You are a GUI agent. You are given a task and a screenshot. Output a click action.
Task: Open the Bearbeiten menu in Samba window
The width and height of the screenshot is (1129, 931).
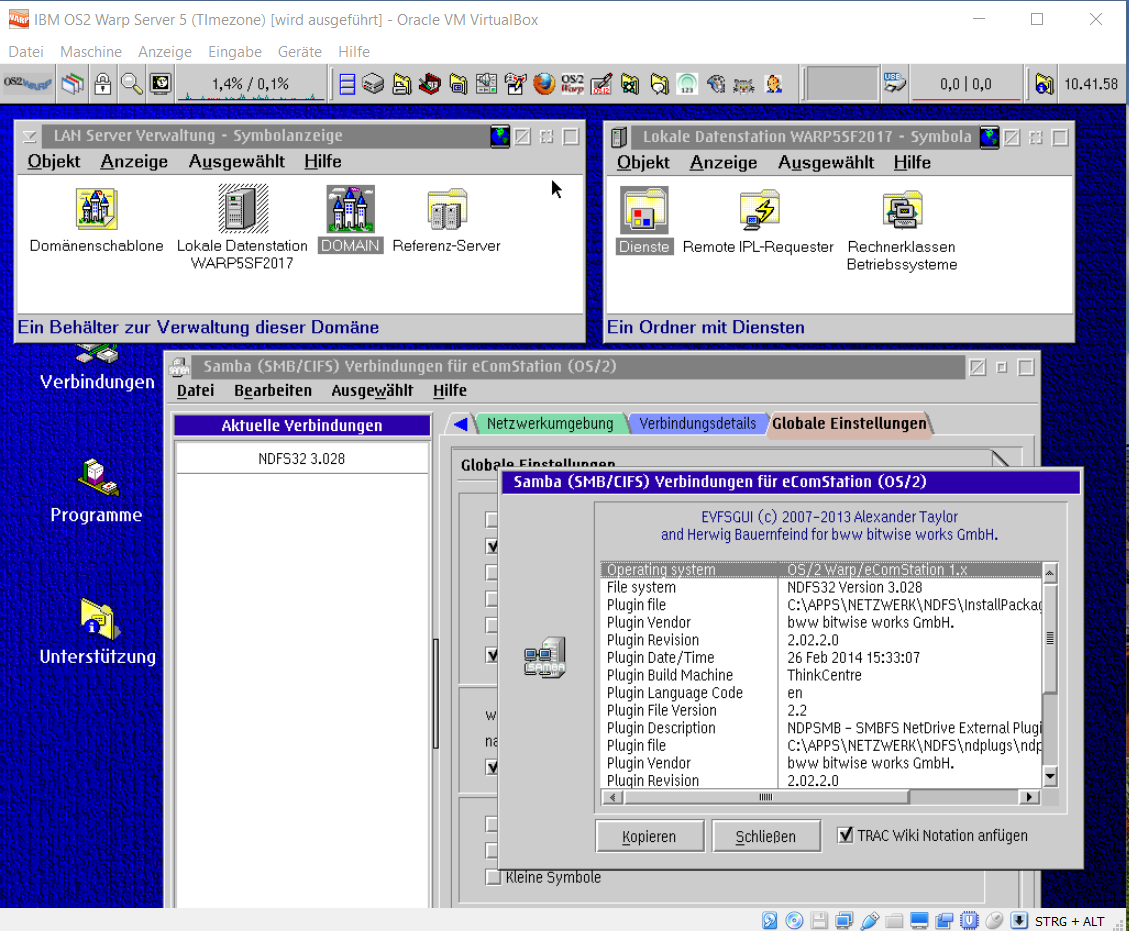[273, 390]
